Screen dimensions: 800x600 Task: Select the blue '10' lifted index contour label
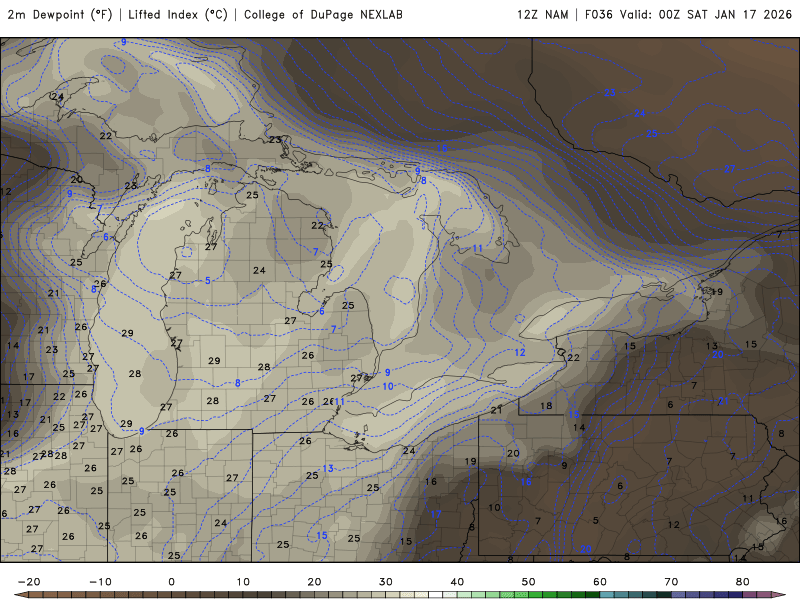[388, 386]
